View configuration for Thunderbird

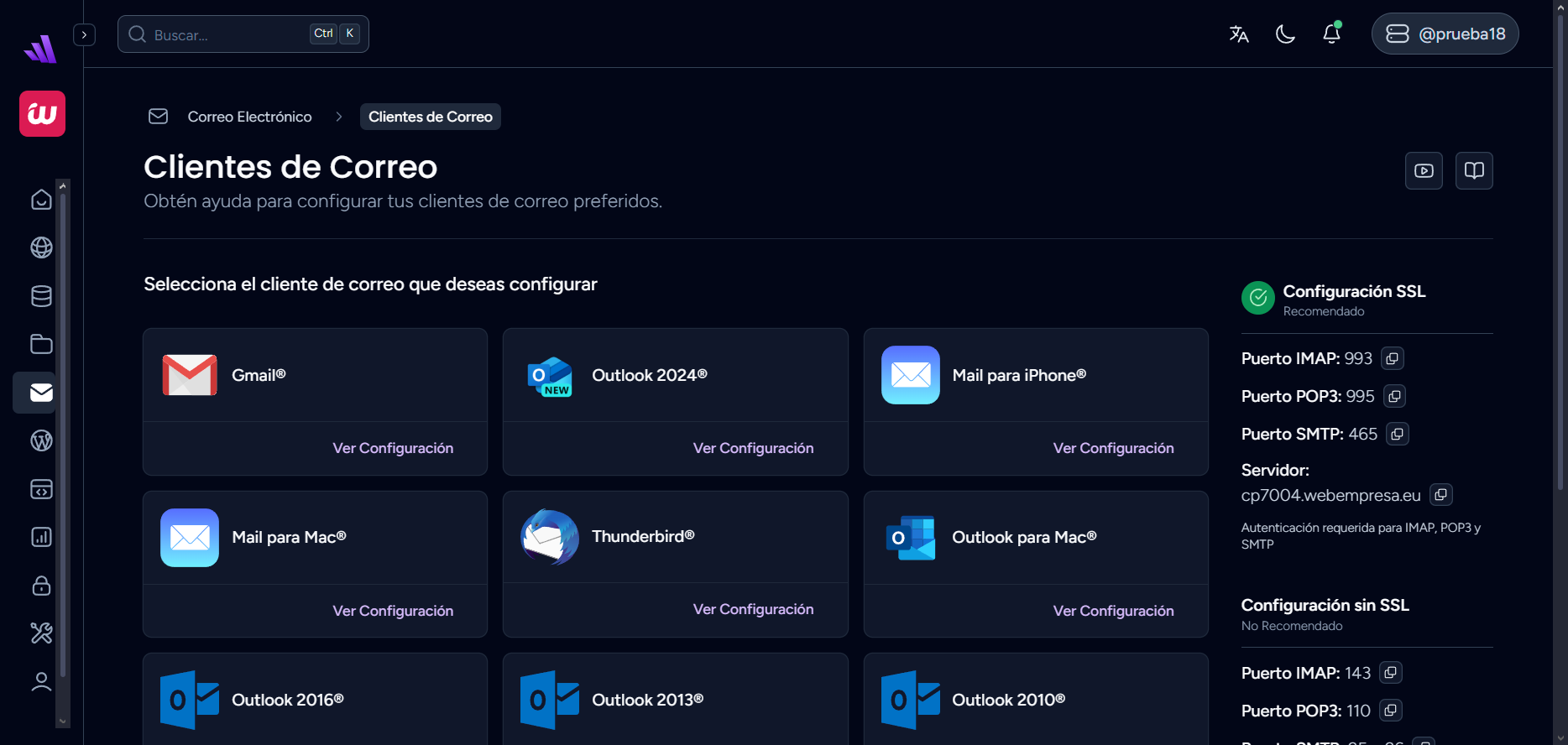click(x=753, y=609)
